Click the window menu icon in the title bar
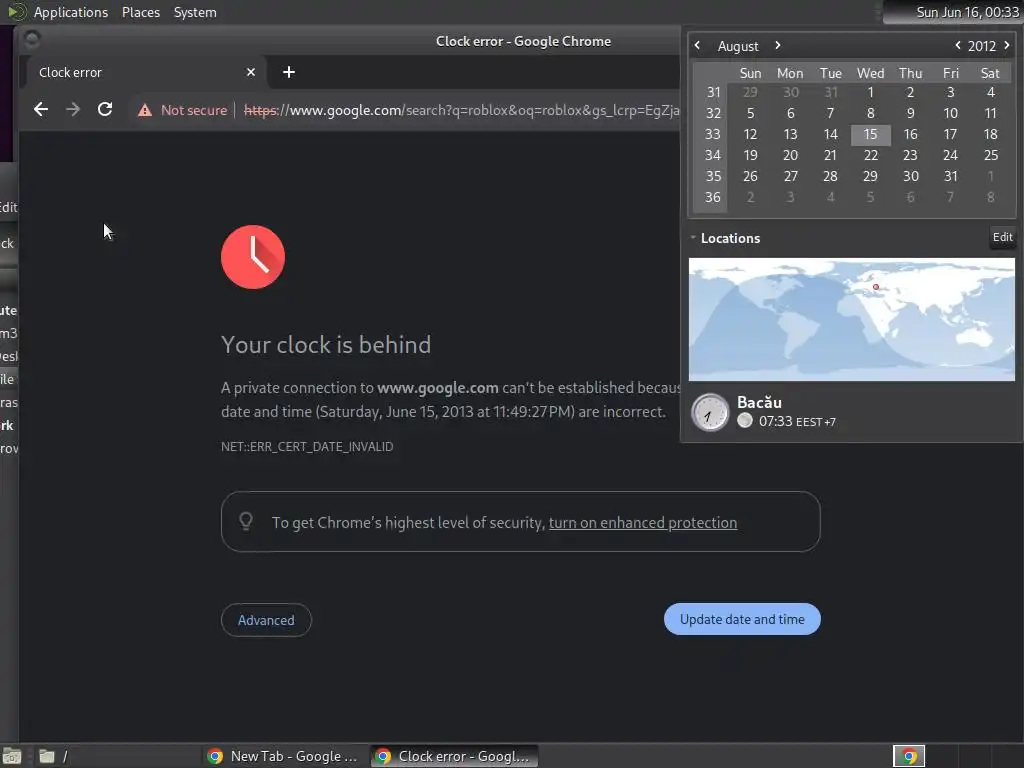Screen dimensions: 1024x768 (32, 40)
